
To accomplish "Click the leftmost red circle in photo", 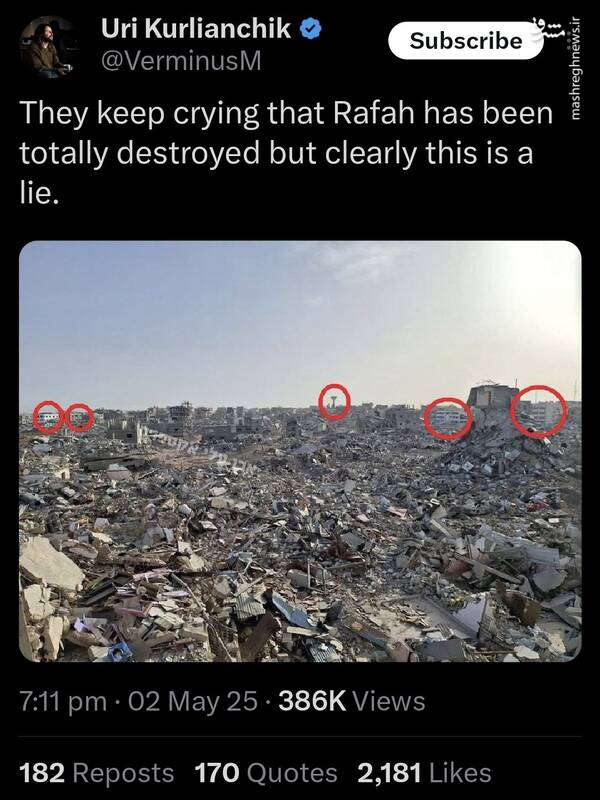I will [48, 417].
